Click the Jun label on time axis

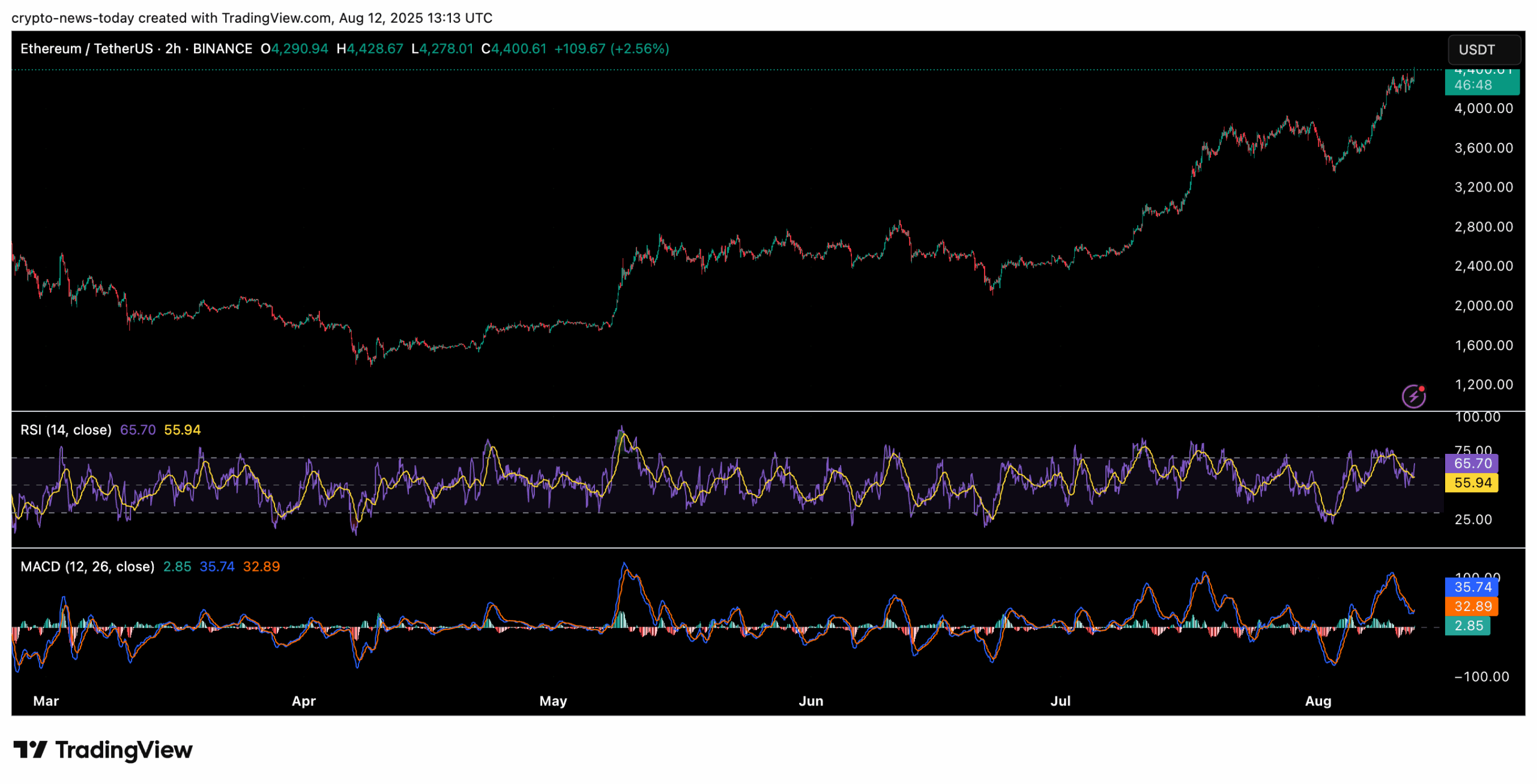coord(810,701)
